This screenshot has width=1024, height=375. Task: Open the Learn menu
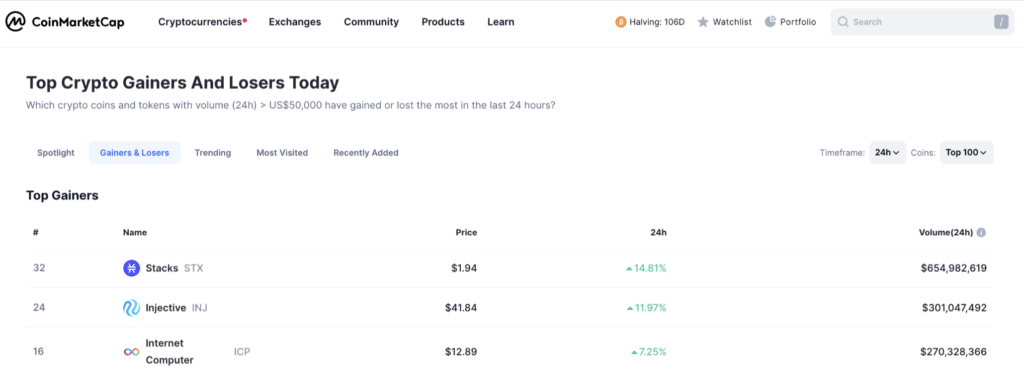[500, 22]
